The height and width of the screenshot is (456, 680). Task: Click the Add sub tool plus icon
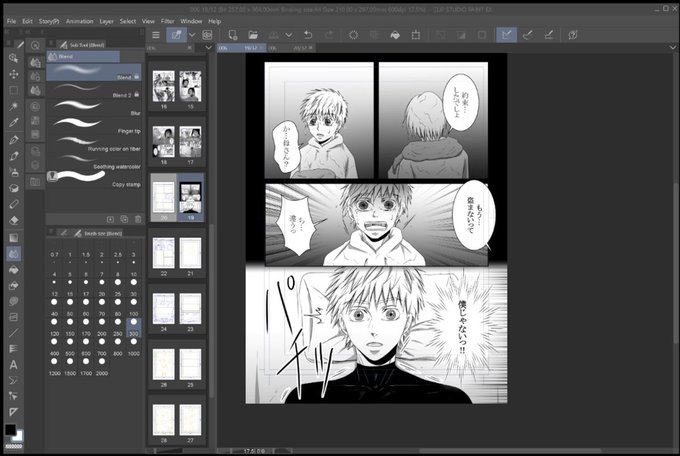(x=110, y=220)
